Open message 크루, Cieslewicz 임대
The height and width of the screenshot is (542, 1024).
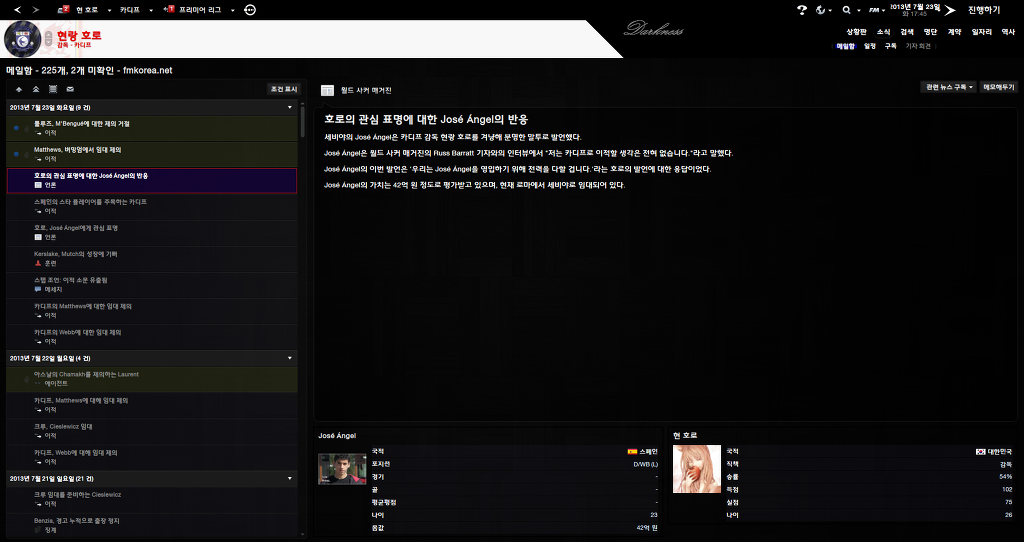tap(152, 432)
